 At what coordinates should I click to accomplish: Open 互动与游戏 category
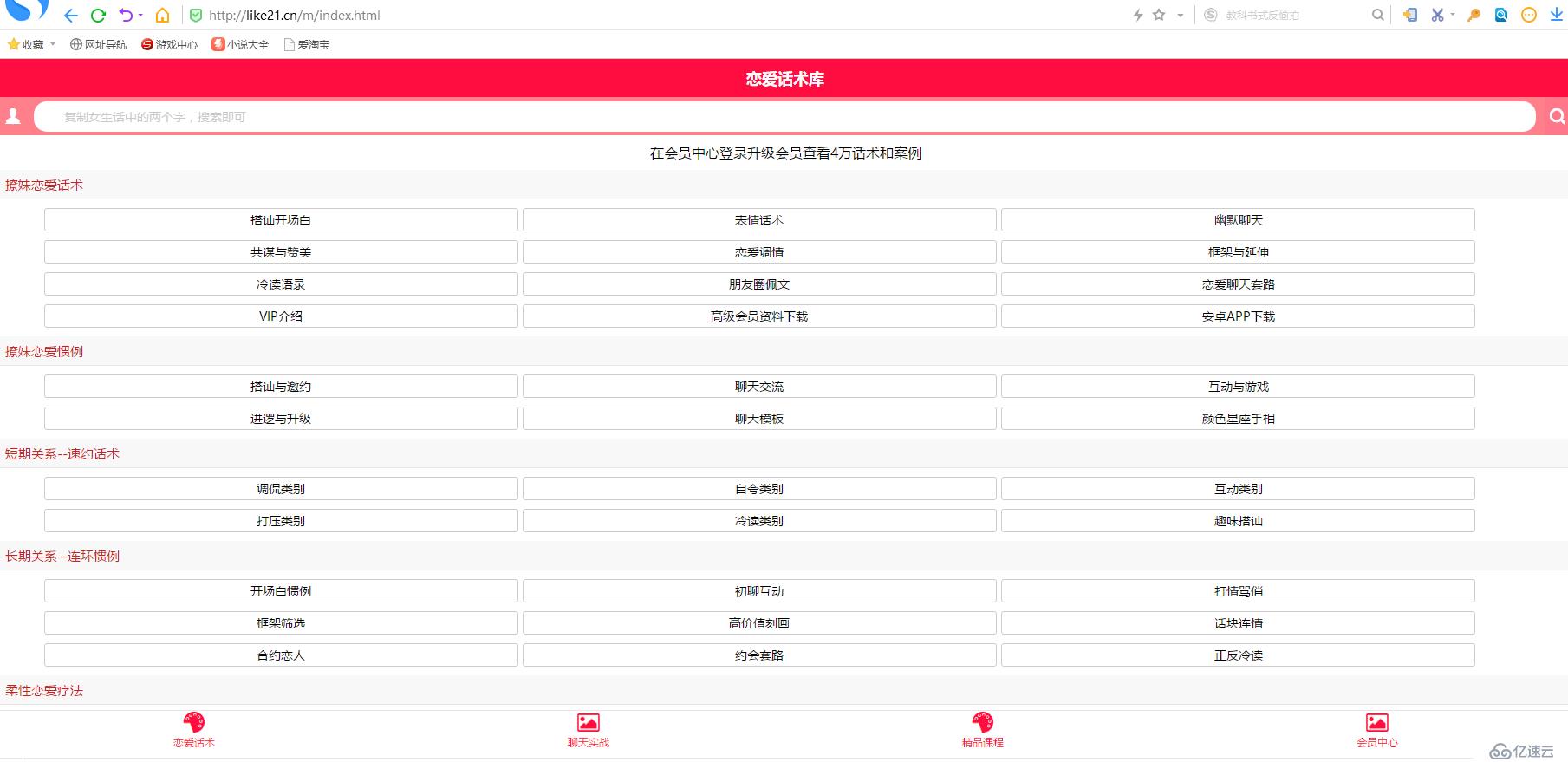(1238, 387)
